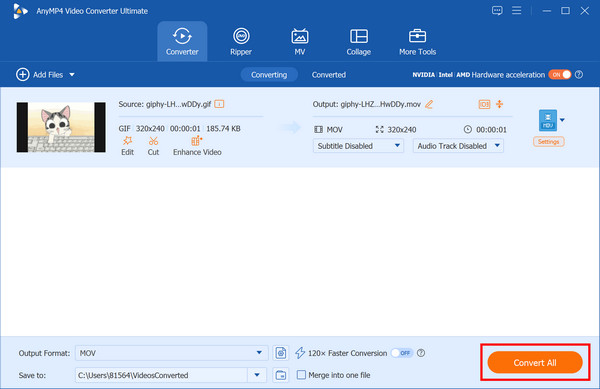Viewport: 600px width, 389px height.
Task: Expand the Save to path dropdown
Action: pos(257,375)
